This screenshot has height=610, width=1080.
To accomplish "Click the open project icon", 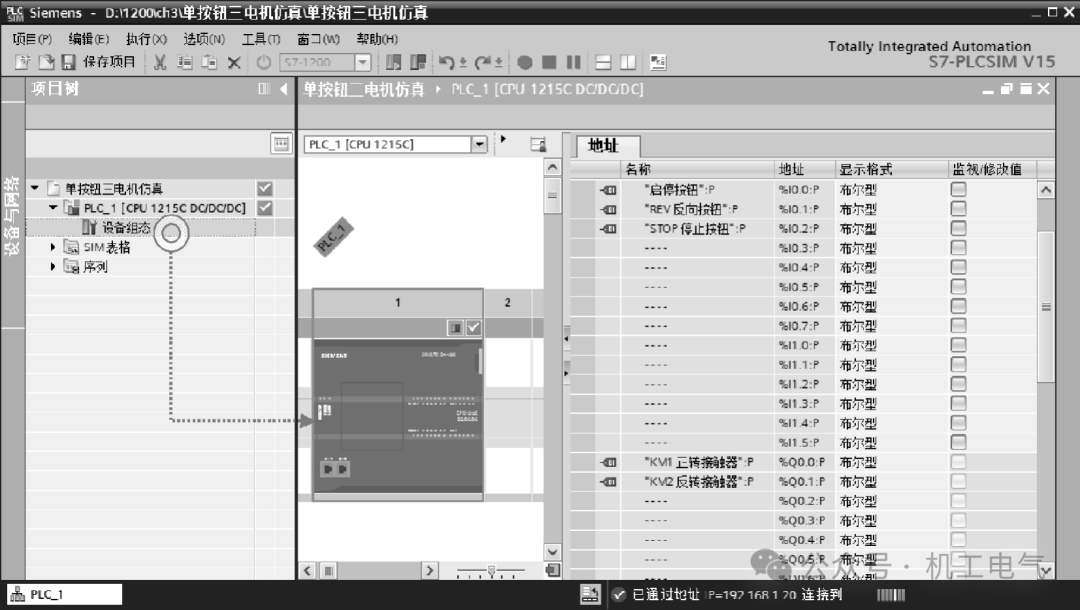I will point(45,62).
